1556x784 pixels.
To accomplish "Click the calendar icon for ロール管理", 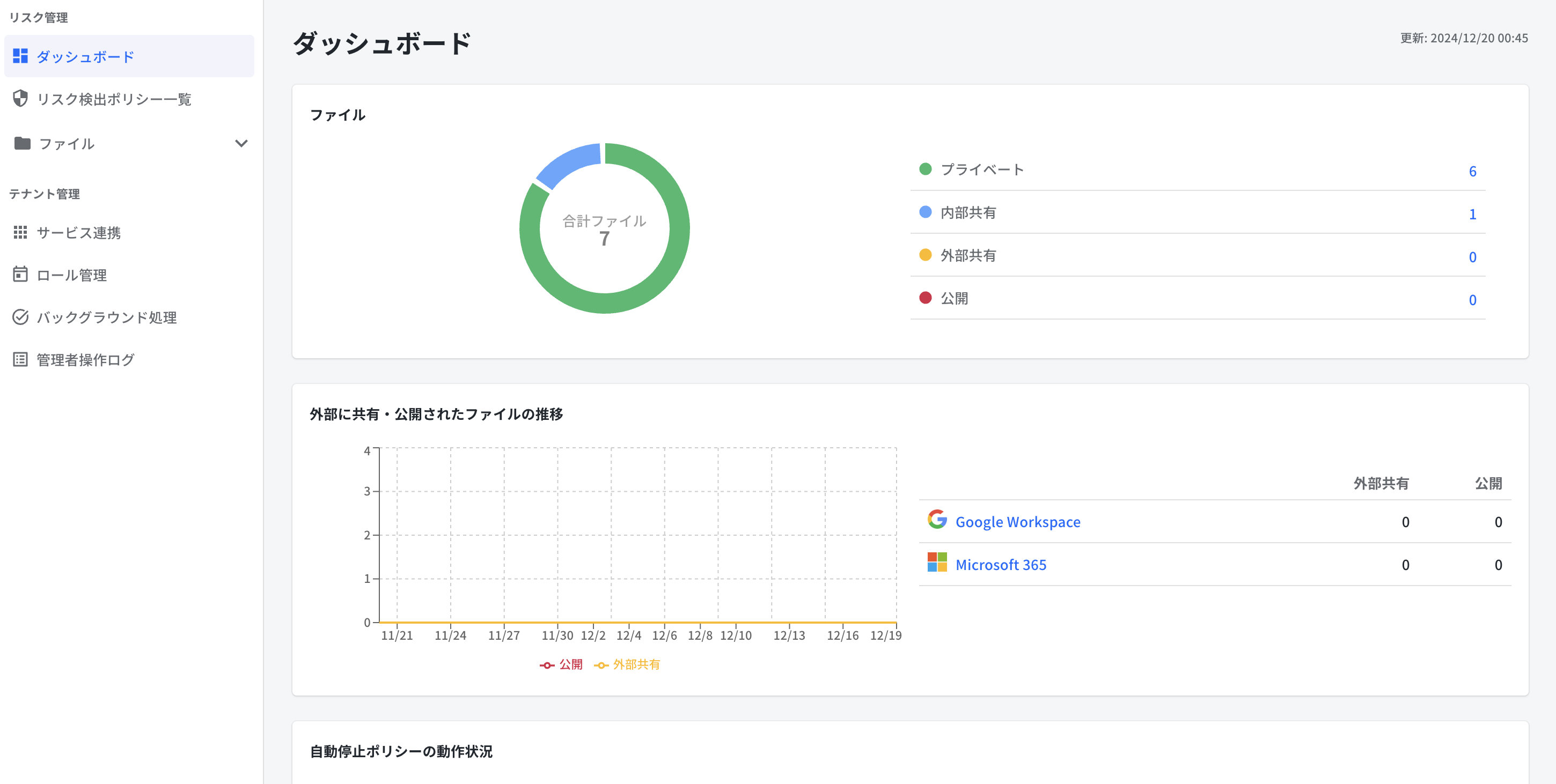I will point(20,275).
